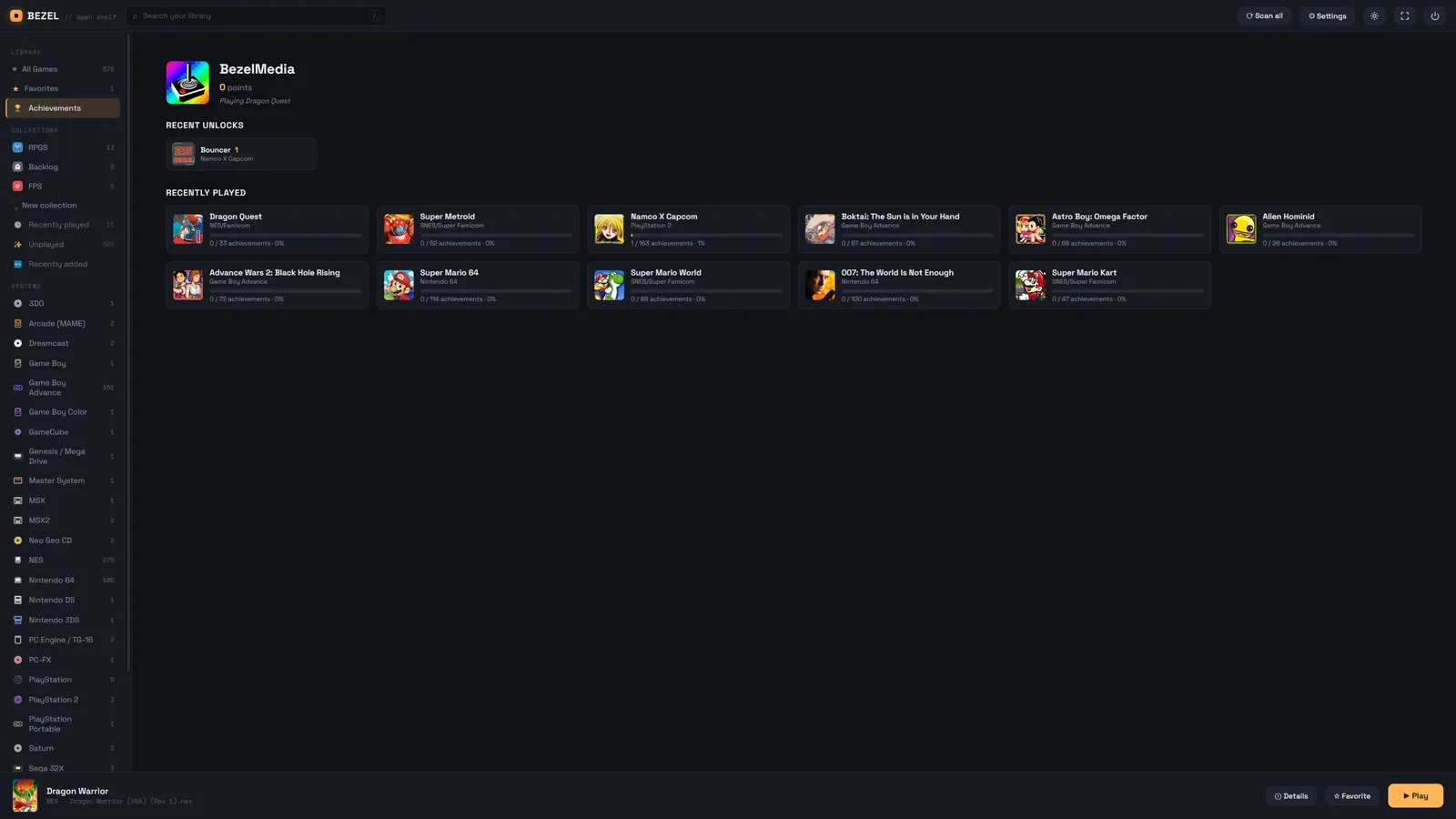Screen dimensions: 1456x819
Task: Select the Game Boy Color system icon
Action: [x=17, y=411]
